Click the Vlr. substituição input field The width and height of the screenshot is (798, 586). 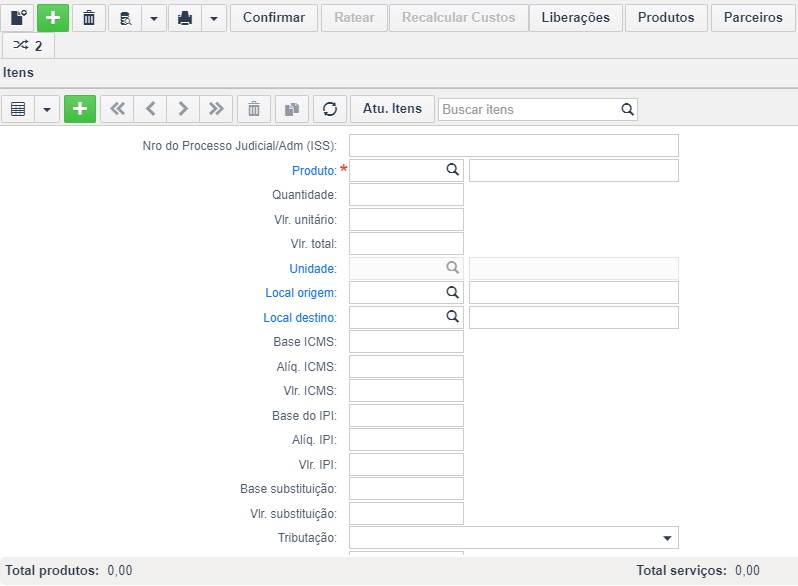point(406,513)
